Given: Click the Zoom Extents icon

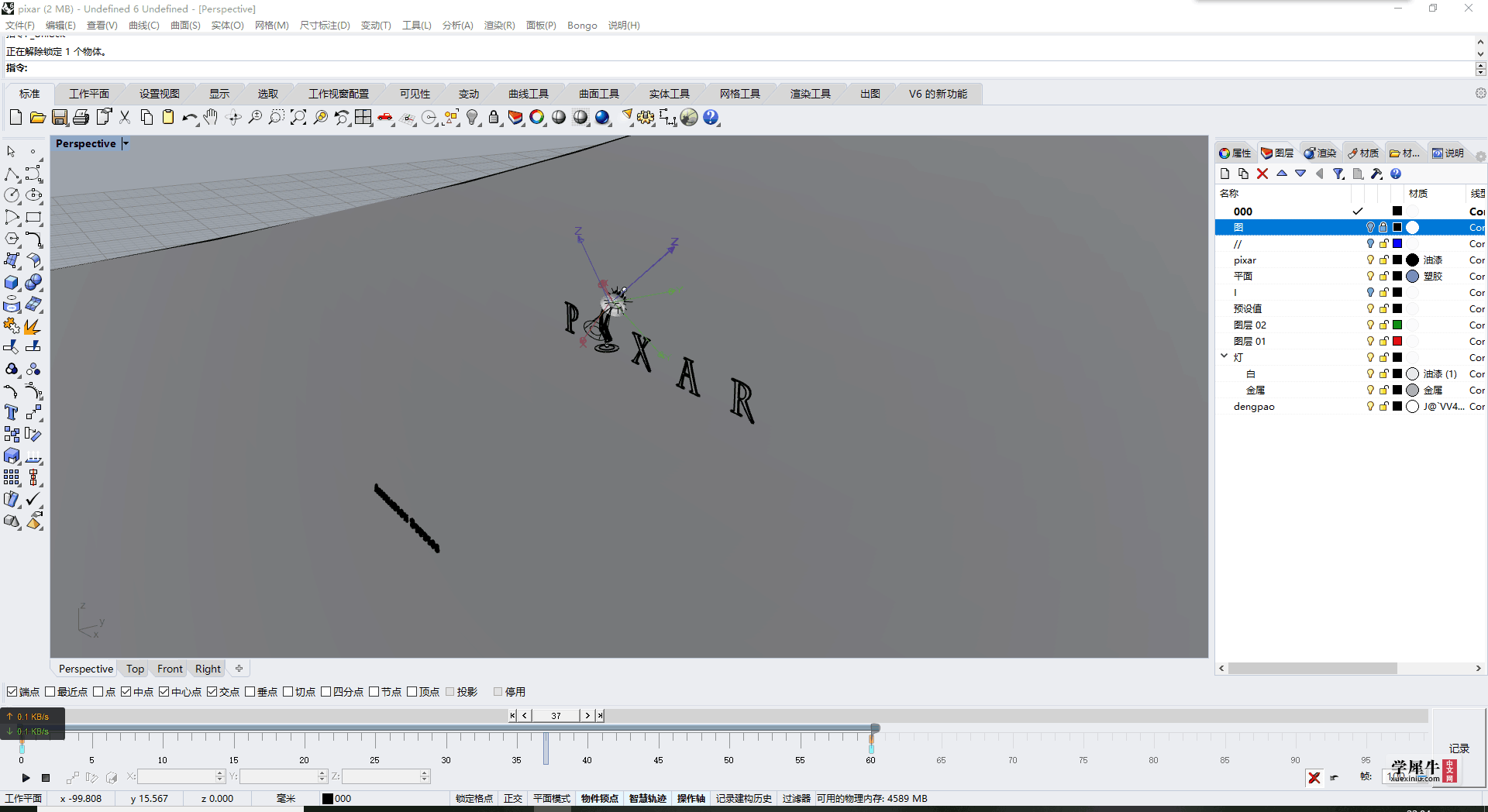Looking at the screenshot, I should 298,117.
